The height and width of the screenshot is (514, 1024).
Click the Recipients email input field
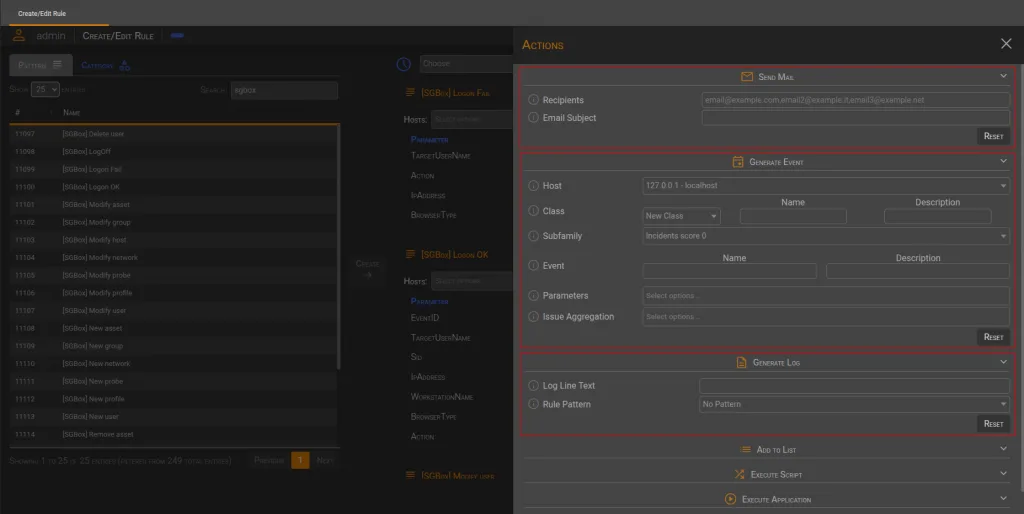856,100
